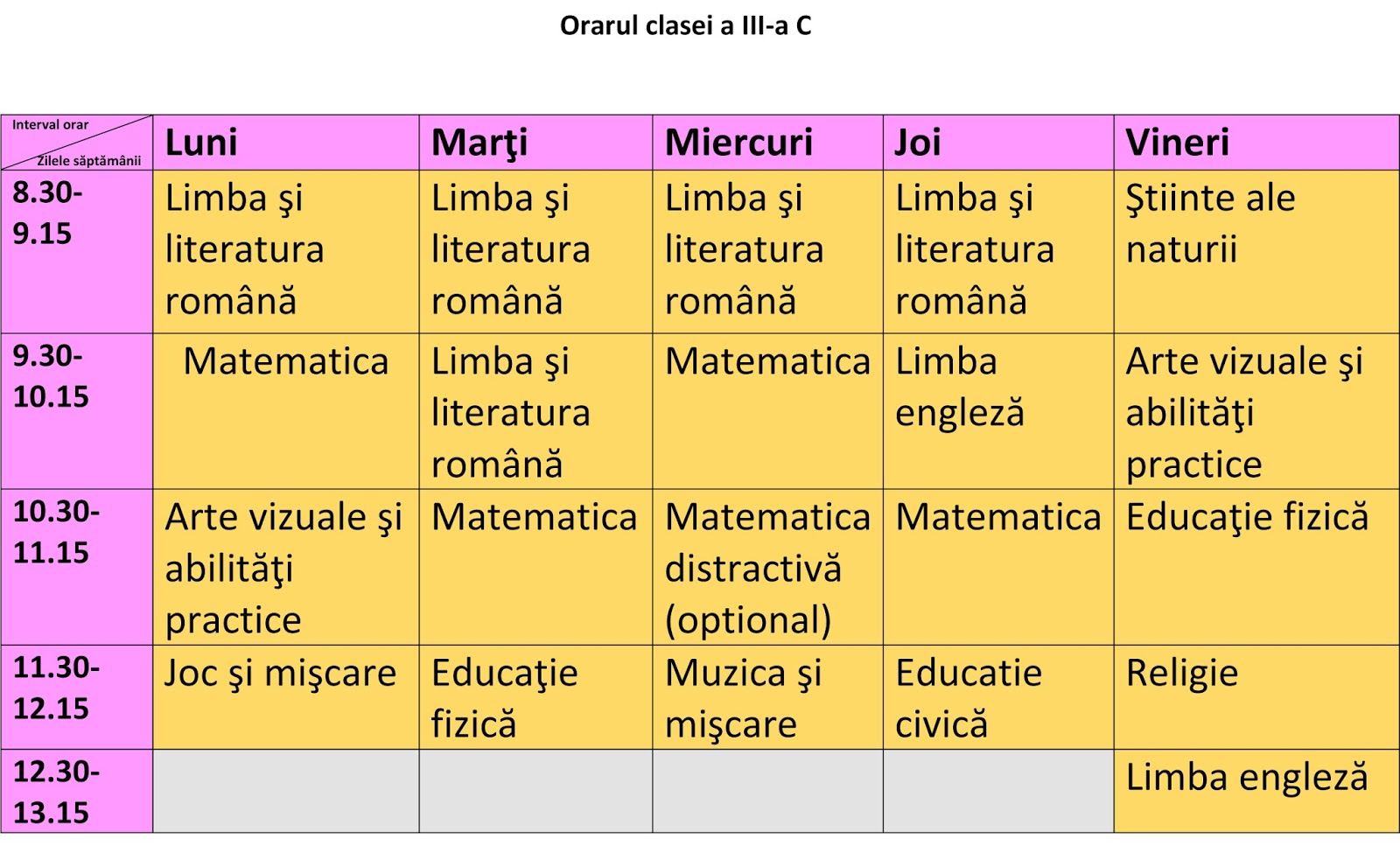Click the Interval orar corner header cell

point(76,143)
